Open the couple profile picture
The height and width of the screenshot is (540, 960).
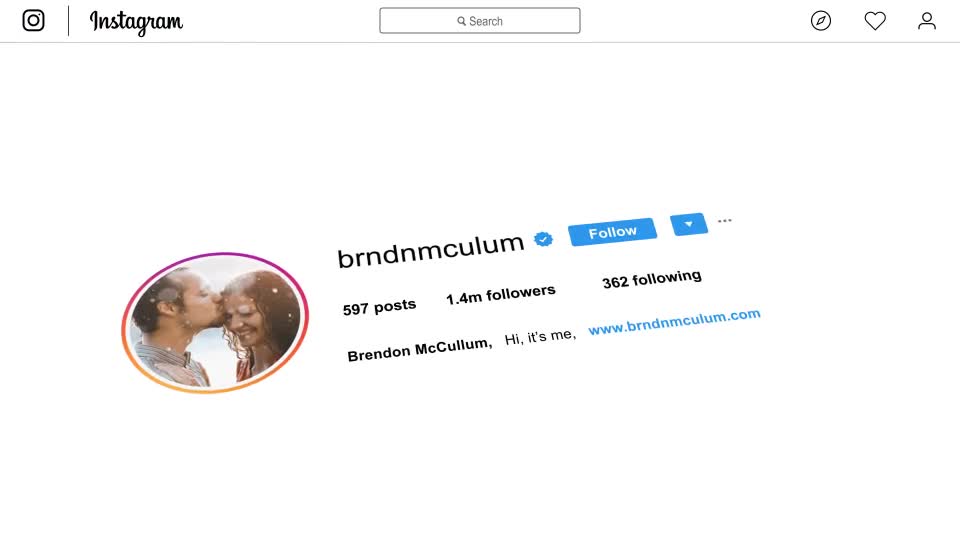click(216, 323)
